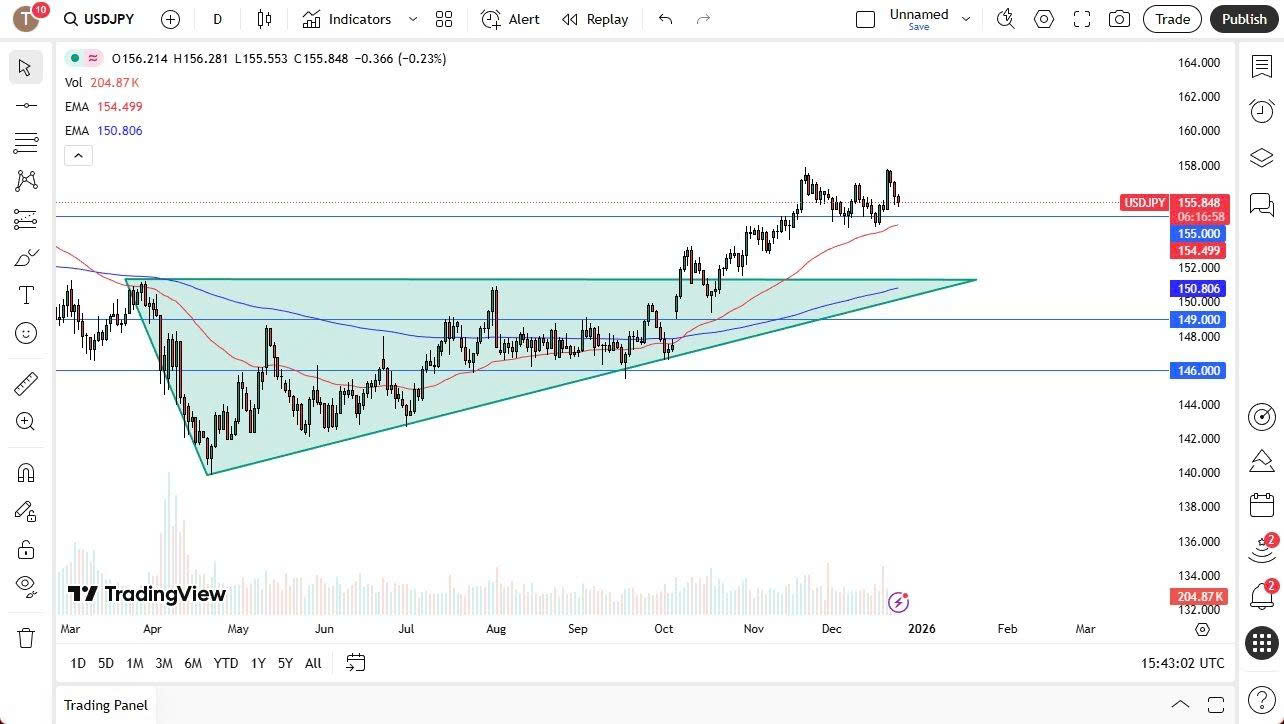This screenshot has height=724, width=1284.
Task: Hide all drawings with eye icon
Action: 26,585
